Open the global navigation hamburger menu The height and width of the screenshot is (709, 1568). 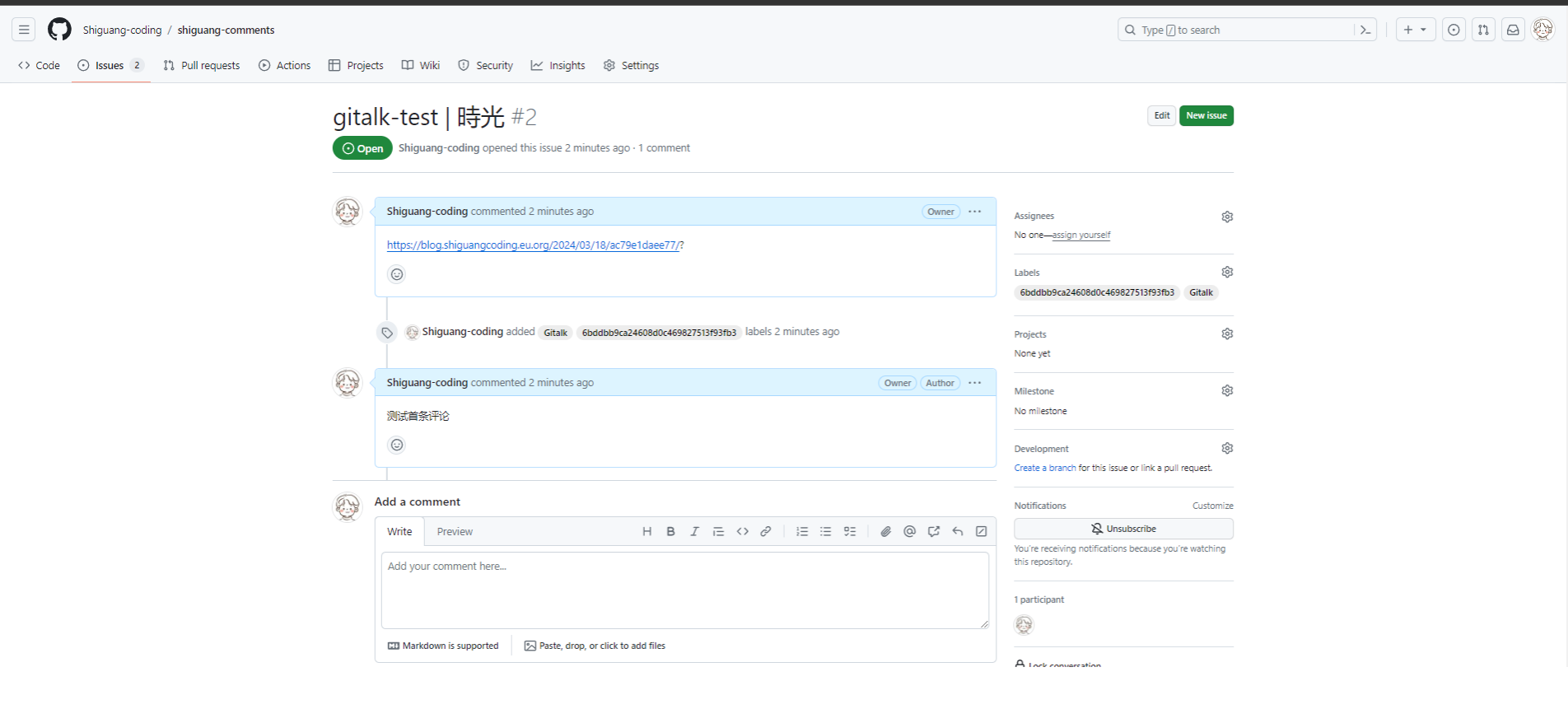pyautogui.click(x=24, y=30)
